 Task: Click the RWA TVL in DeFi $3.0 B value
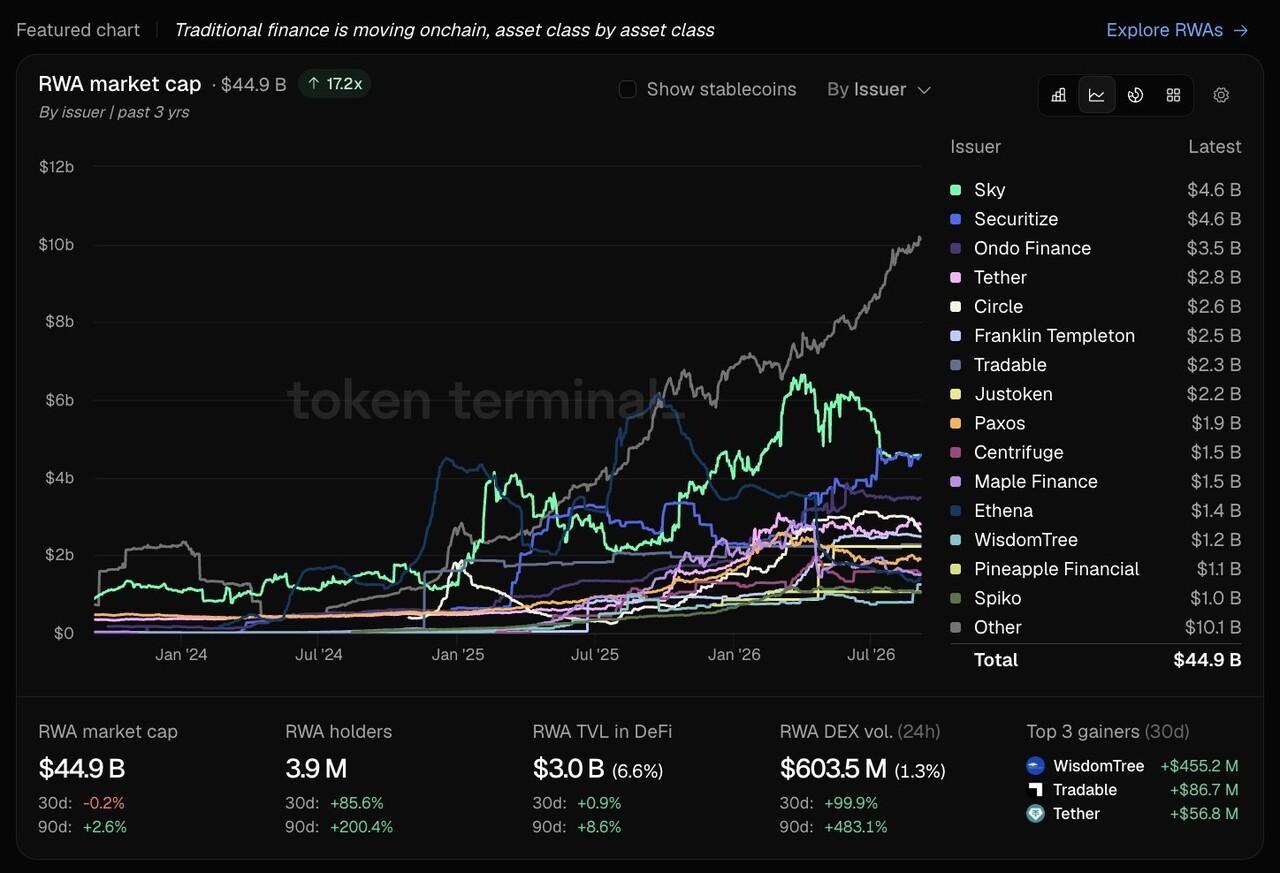coord(568,768)
